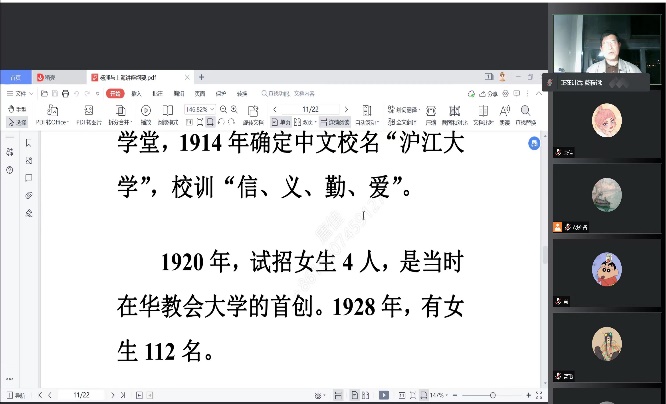This screenshot has height=404, width=666.
Task: Enter fullscreen from status bar corner
Action: pos(539,395)
